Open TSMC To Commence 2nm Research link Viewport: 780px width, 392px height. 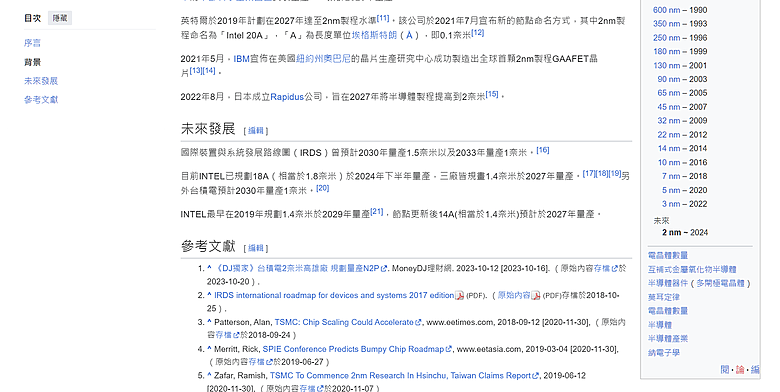tap(400, 376)
